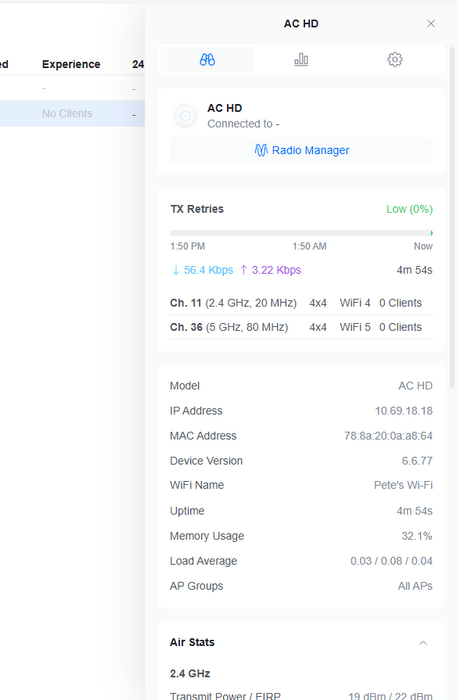The width and height of the screenshot is (457, 700).
Task: Click the TX Retries timeline bar
Action: [301, 233]
